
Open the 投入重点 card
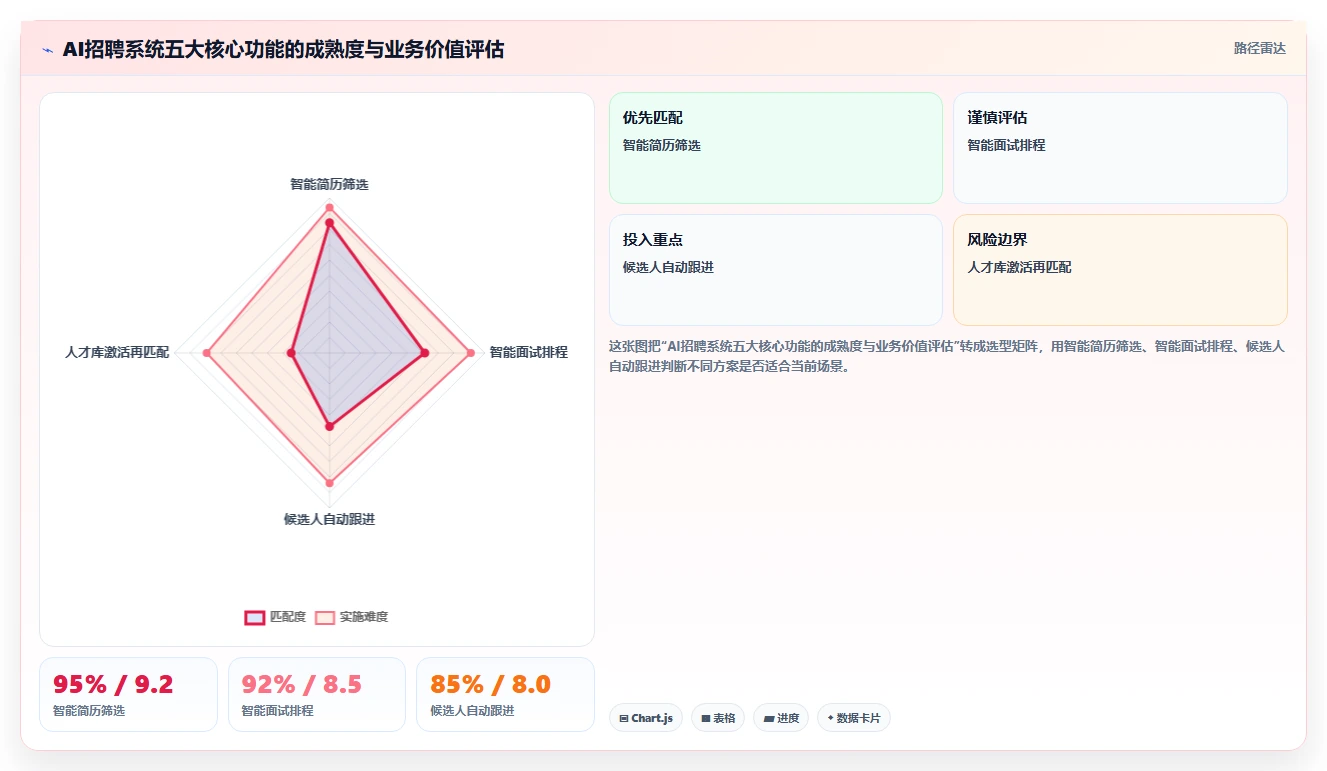tap(776, 270)
